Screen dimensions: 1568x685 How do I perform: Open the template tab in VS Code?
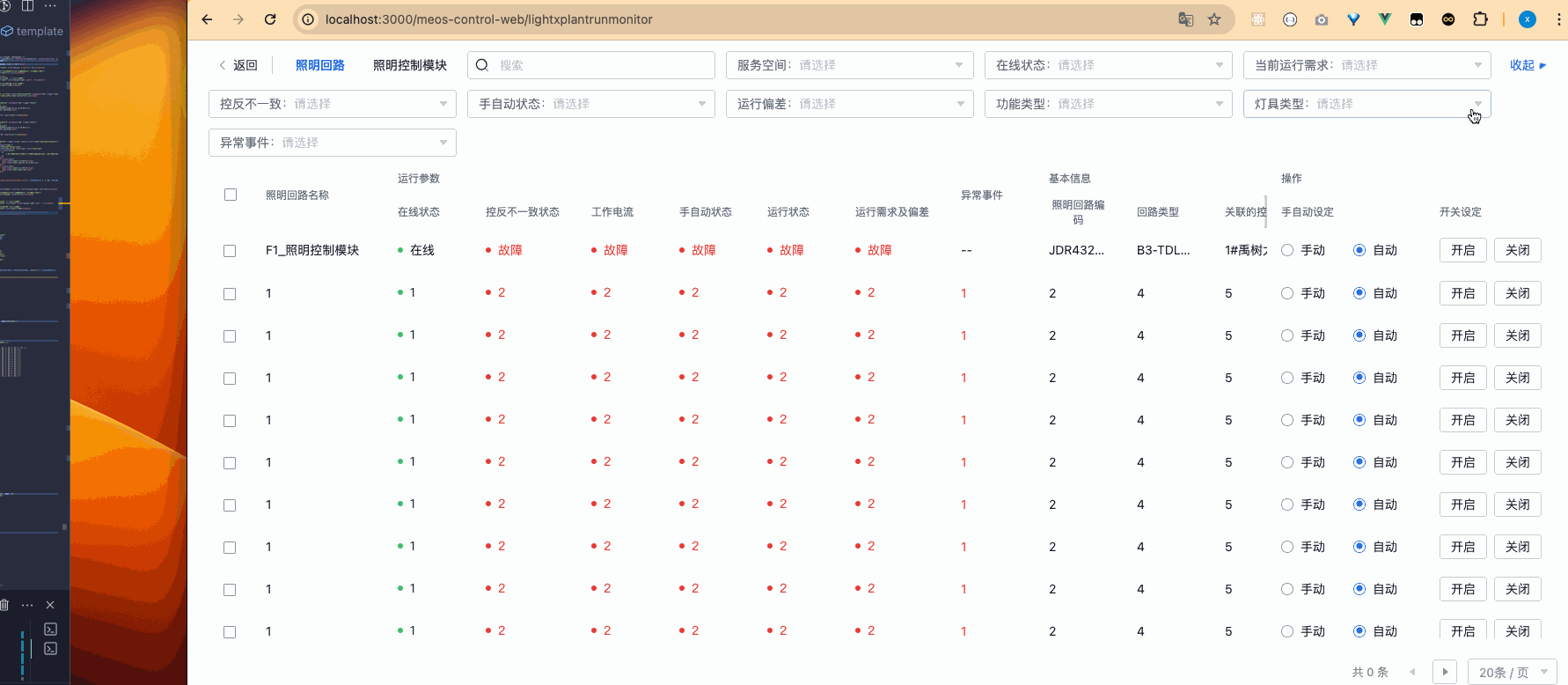(x=33, y=31)
